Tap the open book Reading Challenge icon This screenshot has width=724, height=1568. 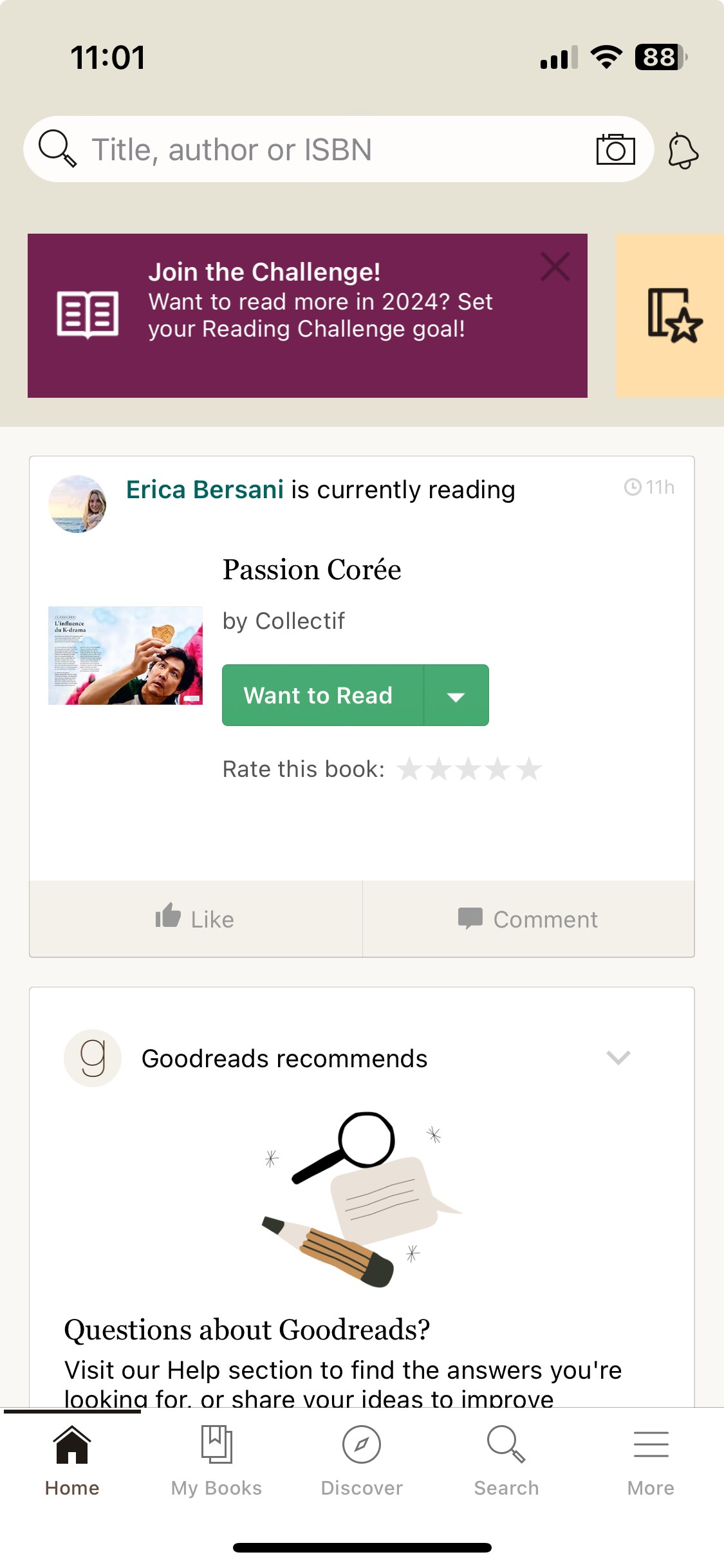coord(88,314)
